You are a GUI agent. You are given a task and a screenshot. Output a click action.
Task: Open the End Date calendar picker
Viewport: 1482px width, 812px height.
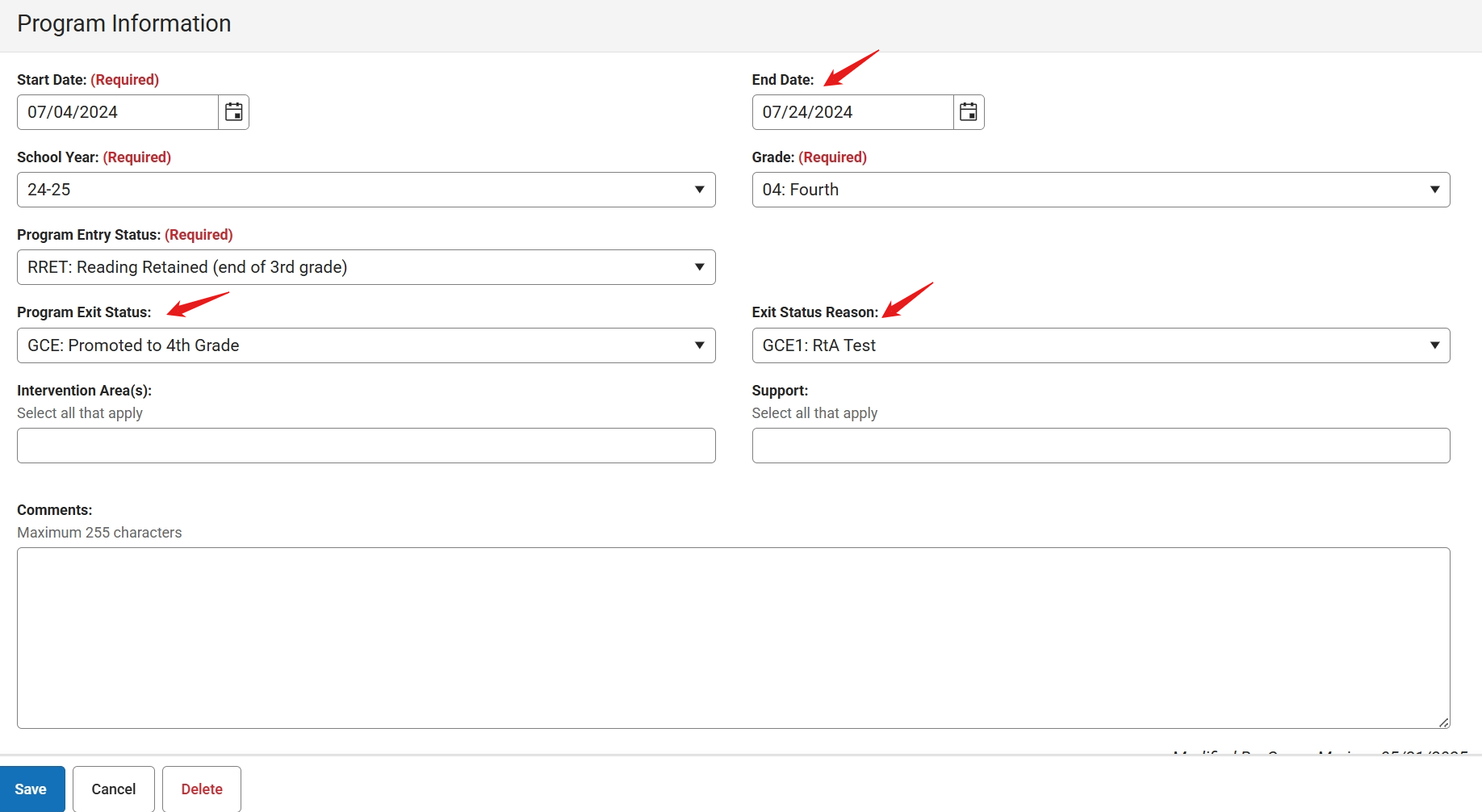tap(968, 112)
